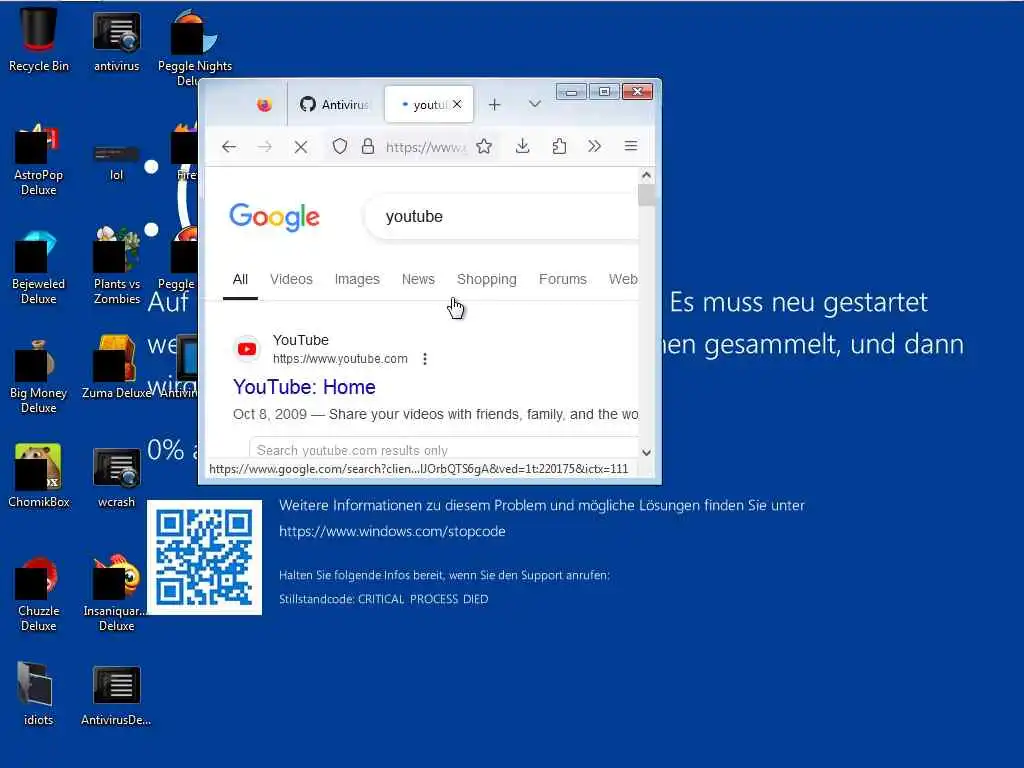Show more toolbar tools via double chevron
The image size is (1024, 768).
click(594, 146)
